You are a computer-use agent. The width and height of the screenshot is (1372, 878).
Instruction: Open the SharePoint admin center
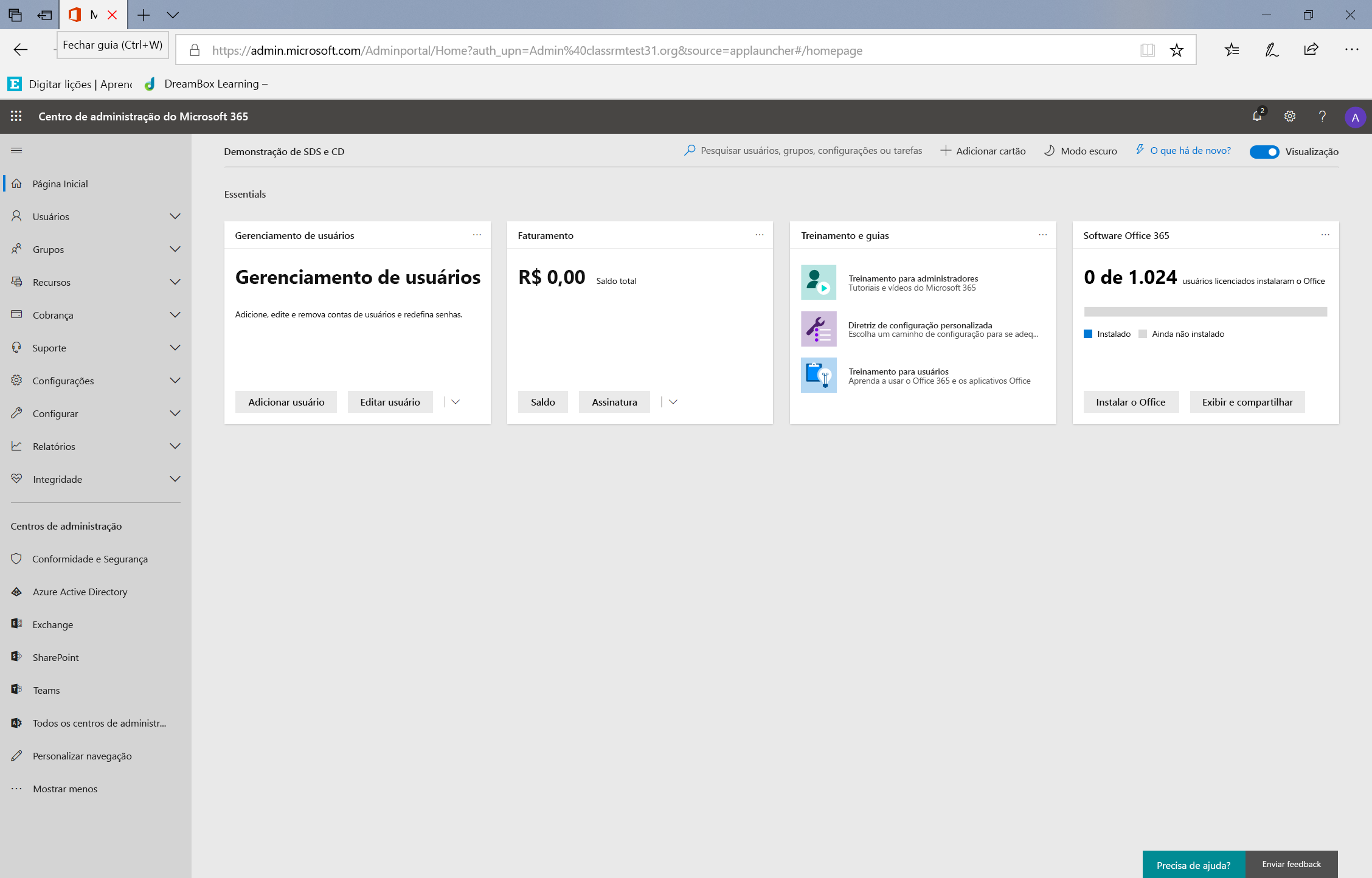pos(55,657)
